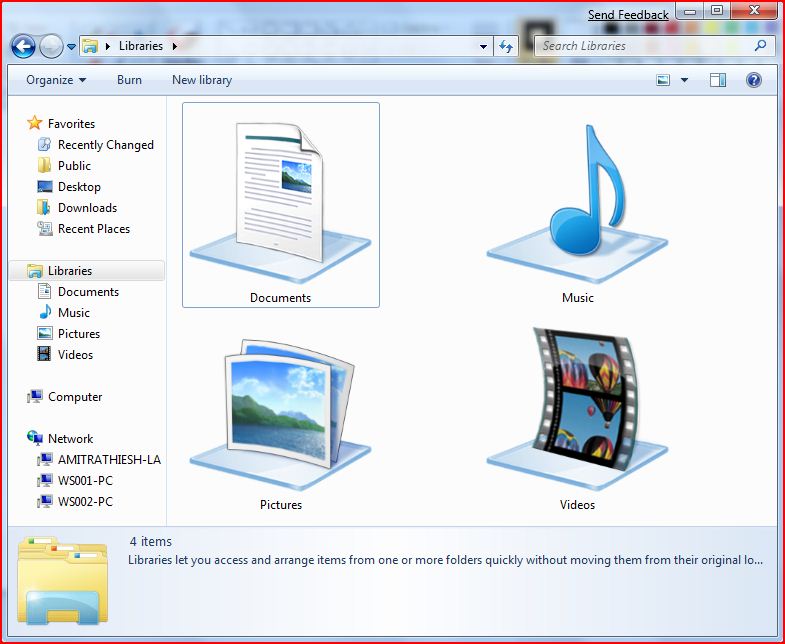This screenshot has height=644, width=785.
Task: Open the view options dropdown arrow
Action: point(684,80)
